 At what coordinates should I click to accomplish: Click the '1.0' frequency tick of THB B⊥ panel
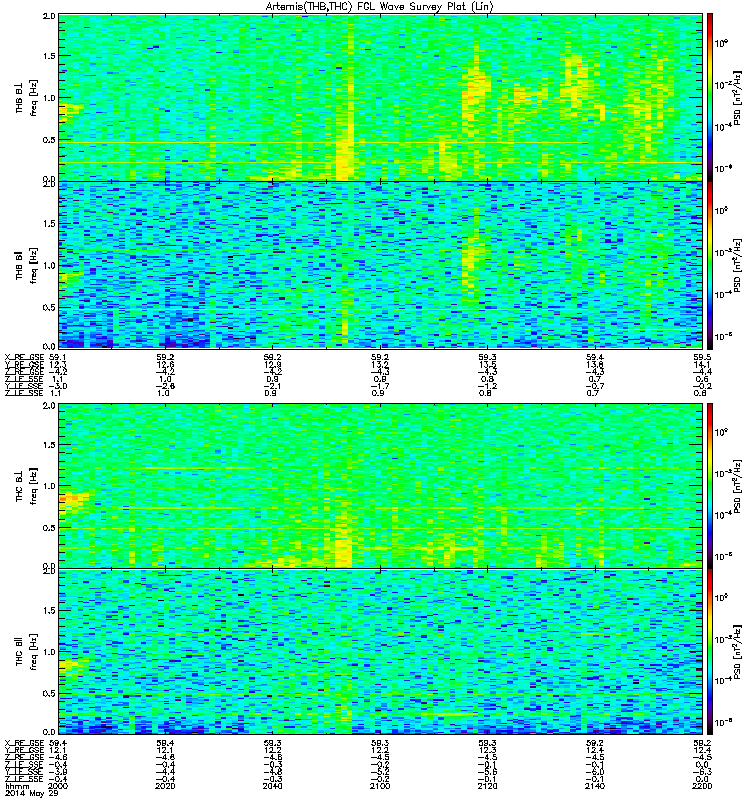coord(49,98)
